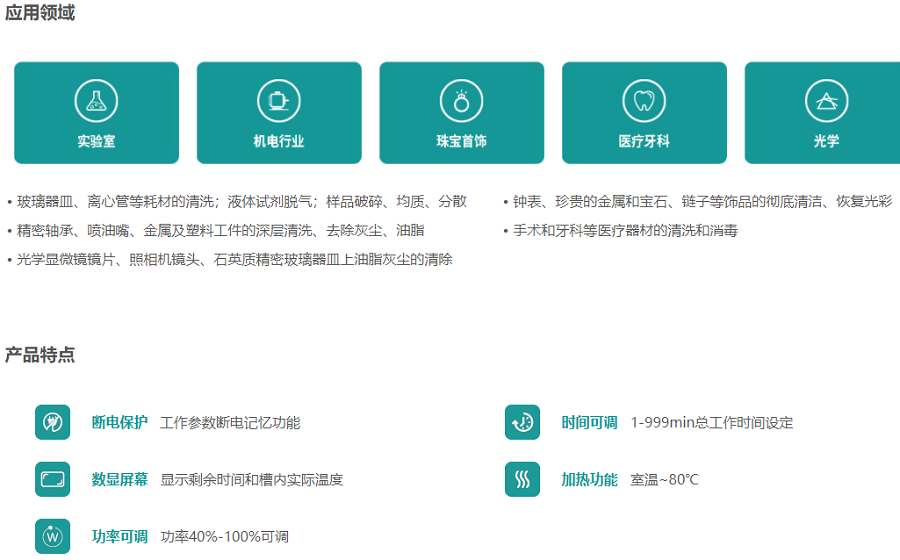This screenshot has height=560, width=900.
Task: Click the 时间可调 timer icon
Action: pos(522,423)
